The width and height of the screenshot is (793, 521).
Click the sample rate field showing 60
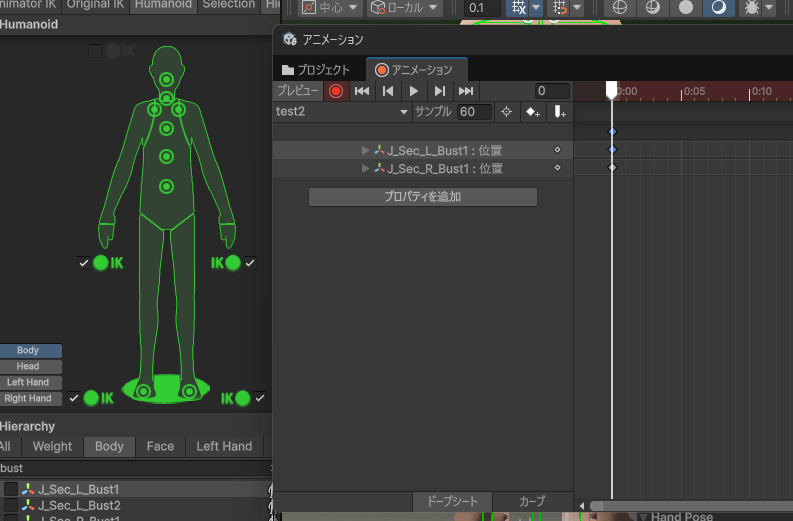(x=473, y=112)
